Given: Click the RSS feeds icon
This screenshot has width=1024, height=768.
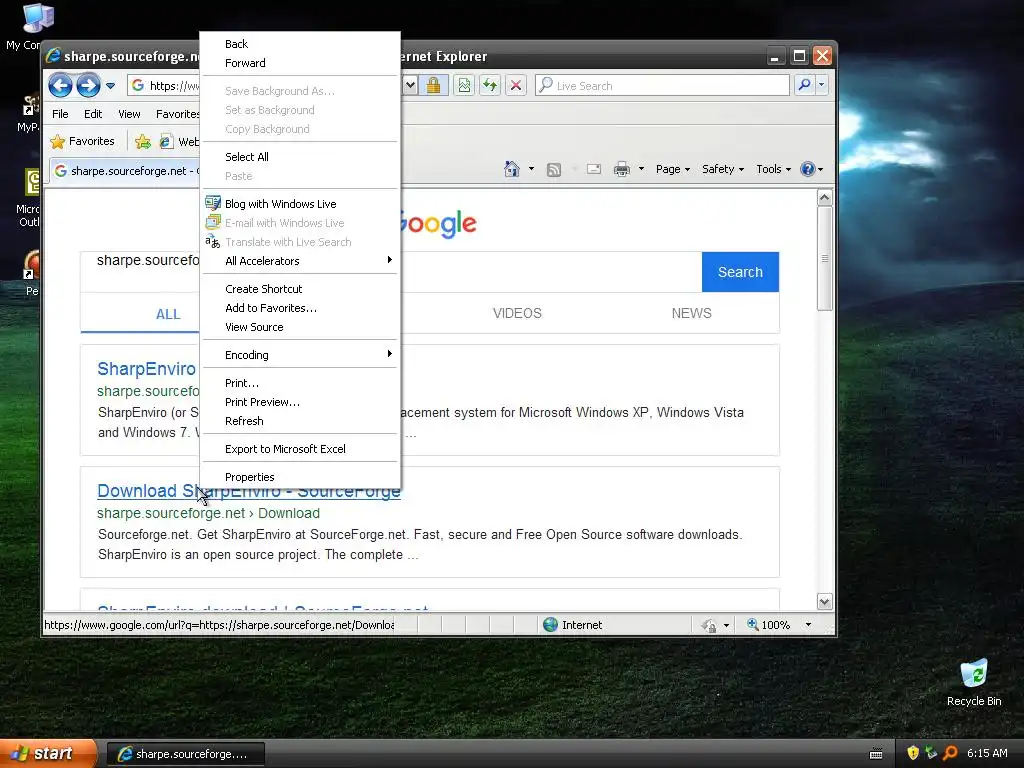Looking at the screenshot, I should pos(554,170).
